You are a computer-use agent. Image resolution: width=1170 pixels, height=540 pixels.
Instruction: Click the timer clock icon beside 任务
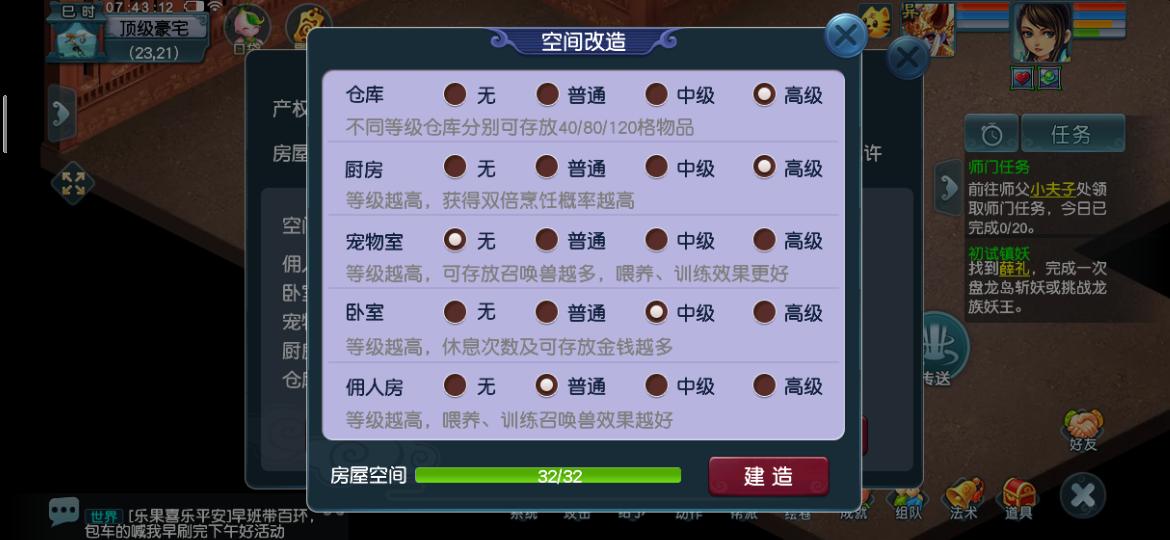click(991, 134)
